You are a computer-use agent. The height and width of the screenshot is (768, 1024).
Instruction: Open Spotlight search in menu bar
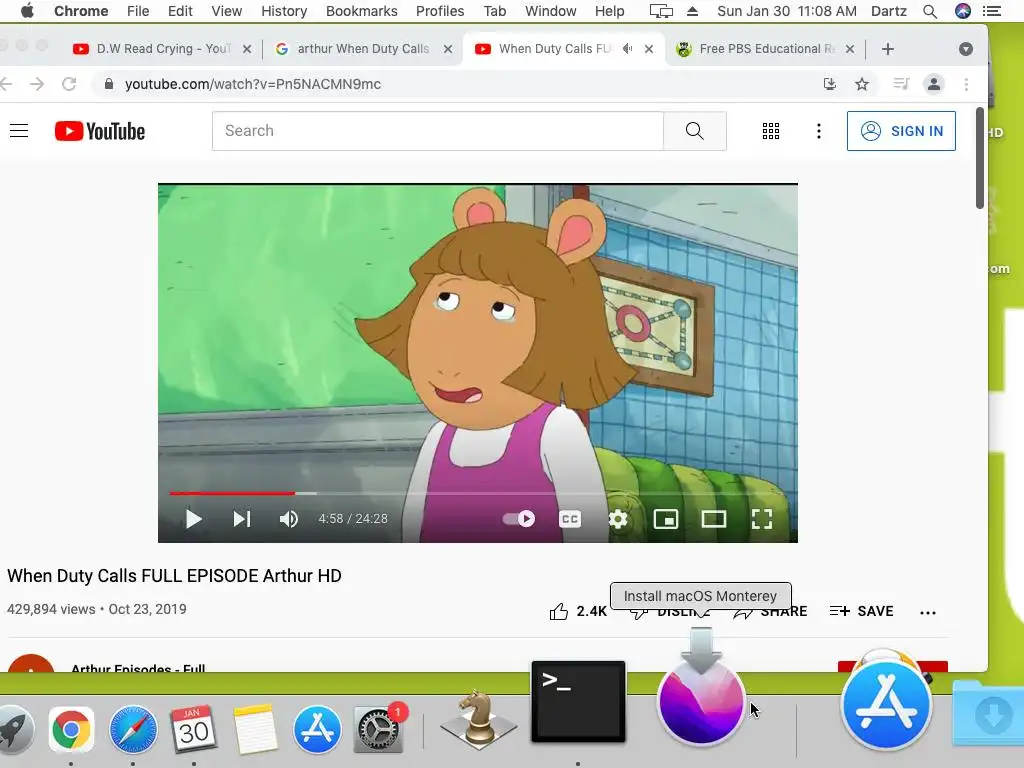(930, 11)
